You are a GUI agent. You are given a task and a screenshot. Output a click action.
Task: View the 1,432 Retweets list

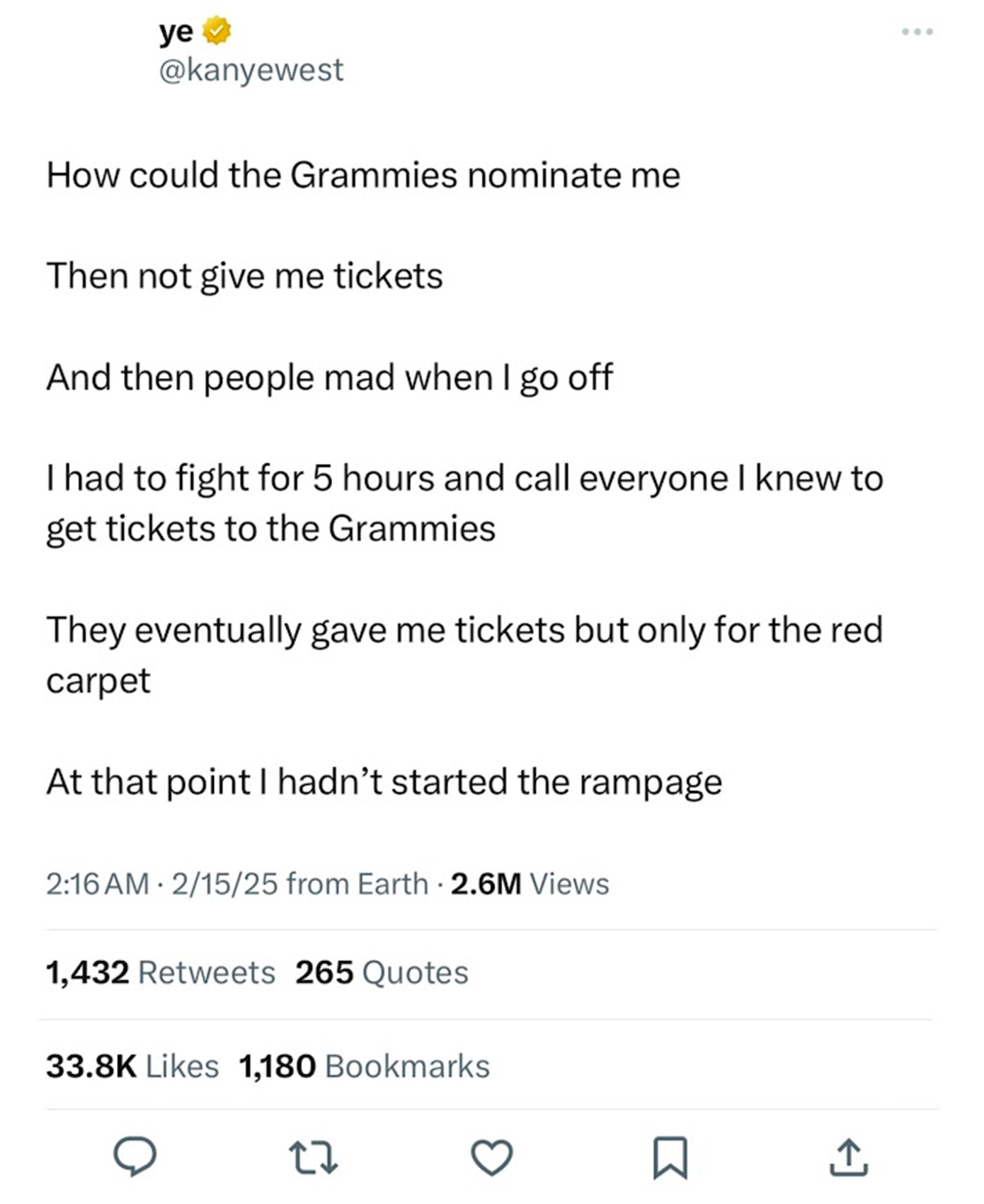tap(161, 972)
